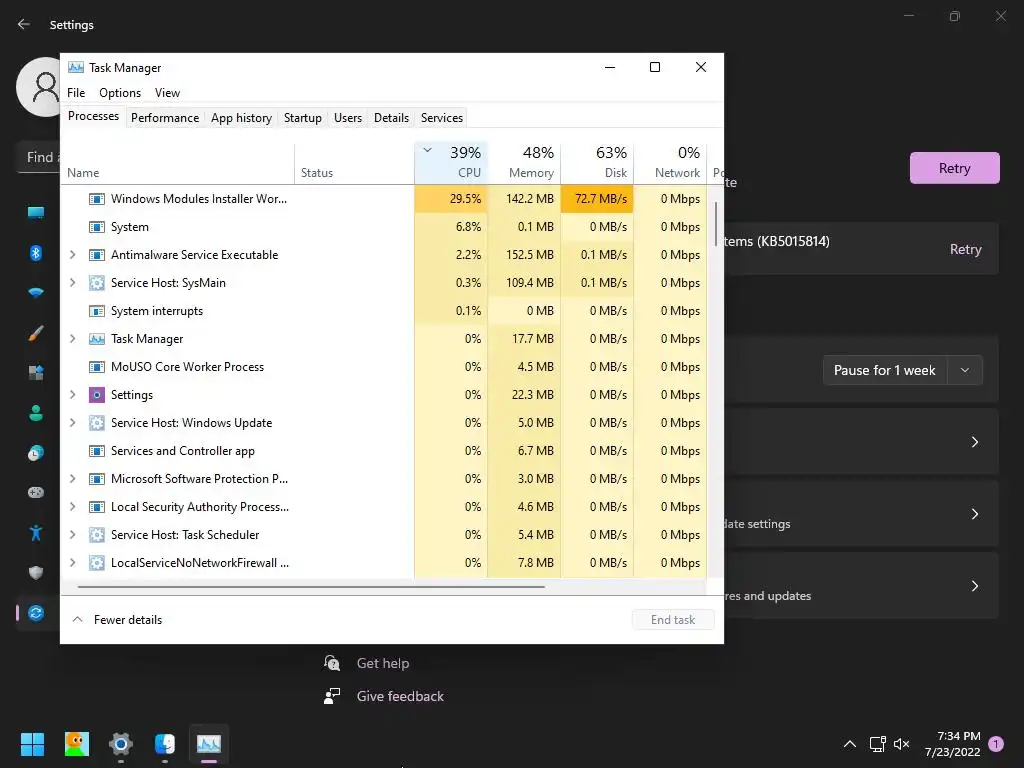Image resolution: width=1024 pixels, height=768 pixels.
Task: Switch to the Services tab
Action: [441, 118]
